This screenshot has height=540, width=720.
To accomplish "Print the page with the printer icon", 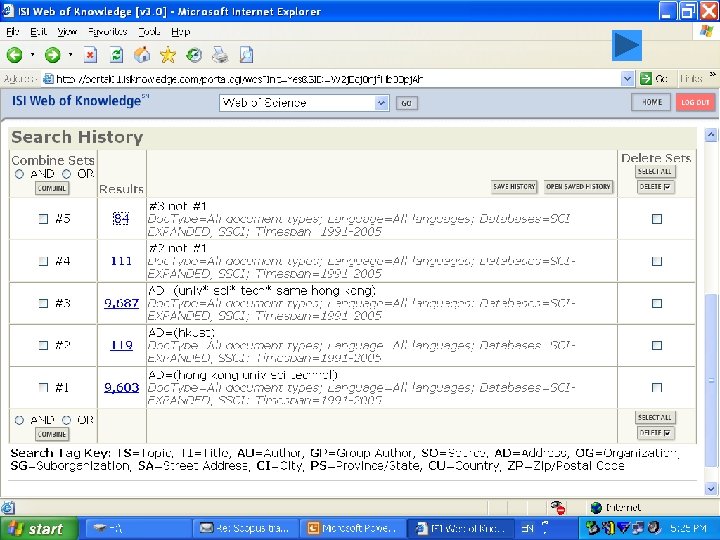I will pyautogui.click(x=220, y=55).
